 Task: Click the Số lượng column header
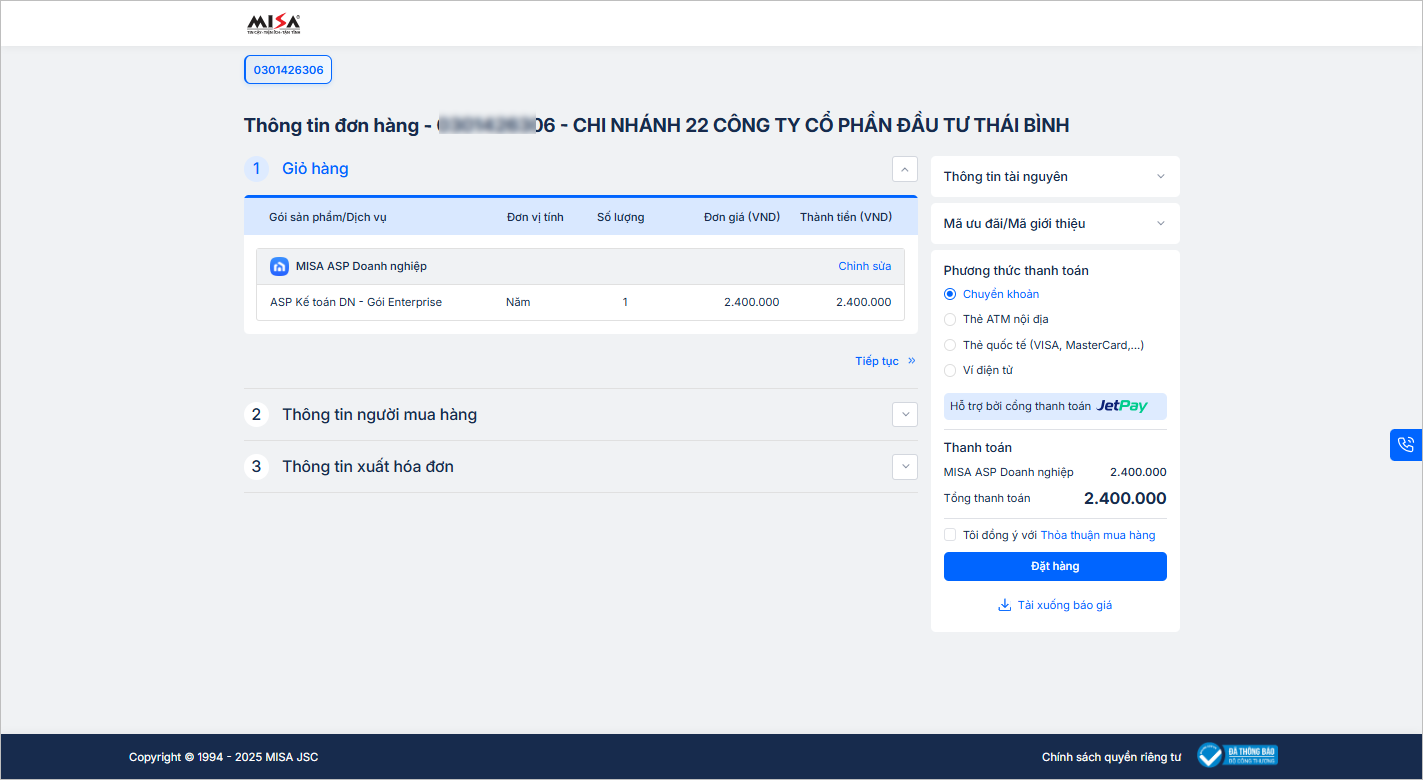tap(621, 217)
